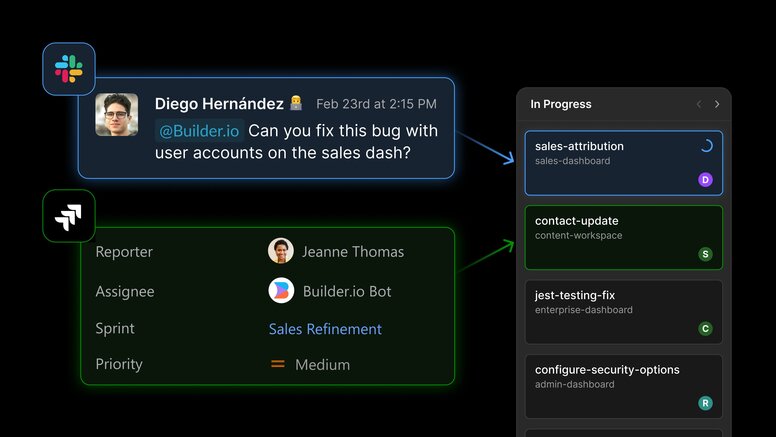Image resolution: width=776 pixels, height=437 pixels.
Task: Click the purple D avatar badge
Action: tap(705, 180)
